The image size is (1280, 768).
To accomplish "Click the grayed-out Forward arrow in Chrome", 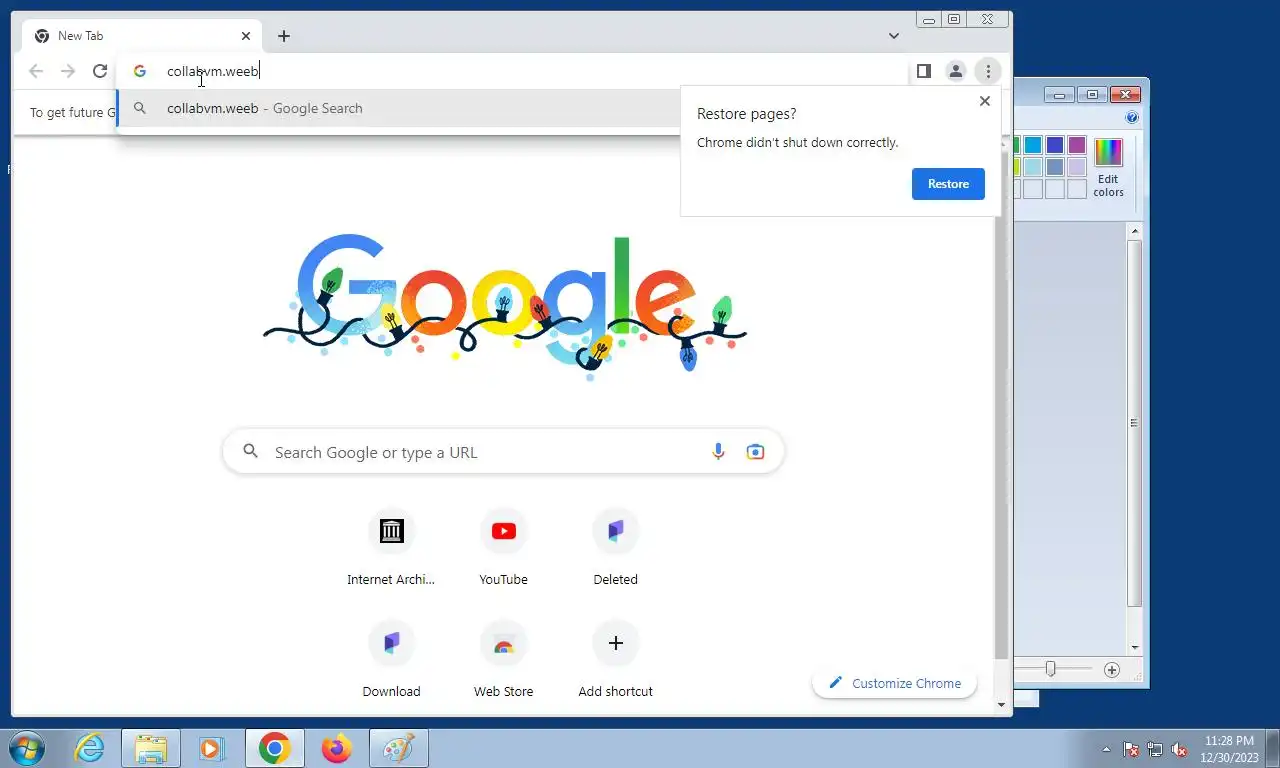I will point(68,71).
